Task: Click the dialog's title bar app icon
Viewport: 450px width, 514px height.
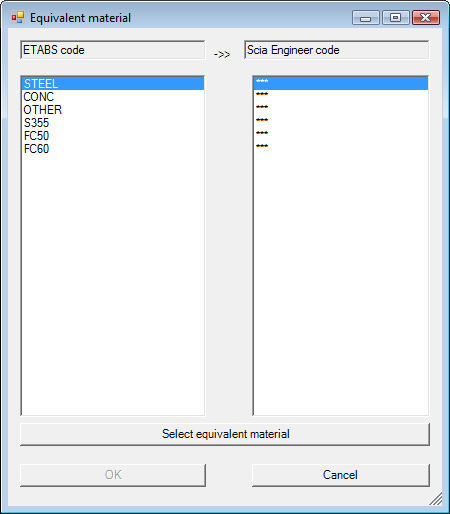Action: click(x=18, y=17)
